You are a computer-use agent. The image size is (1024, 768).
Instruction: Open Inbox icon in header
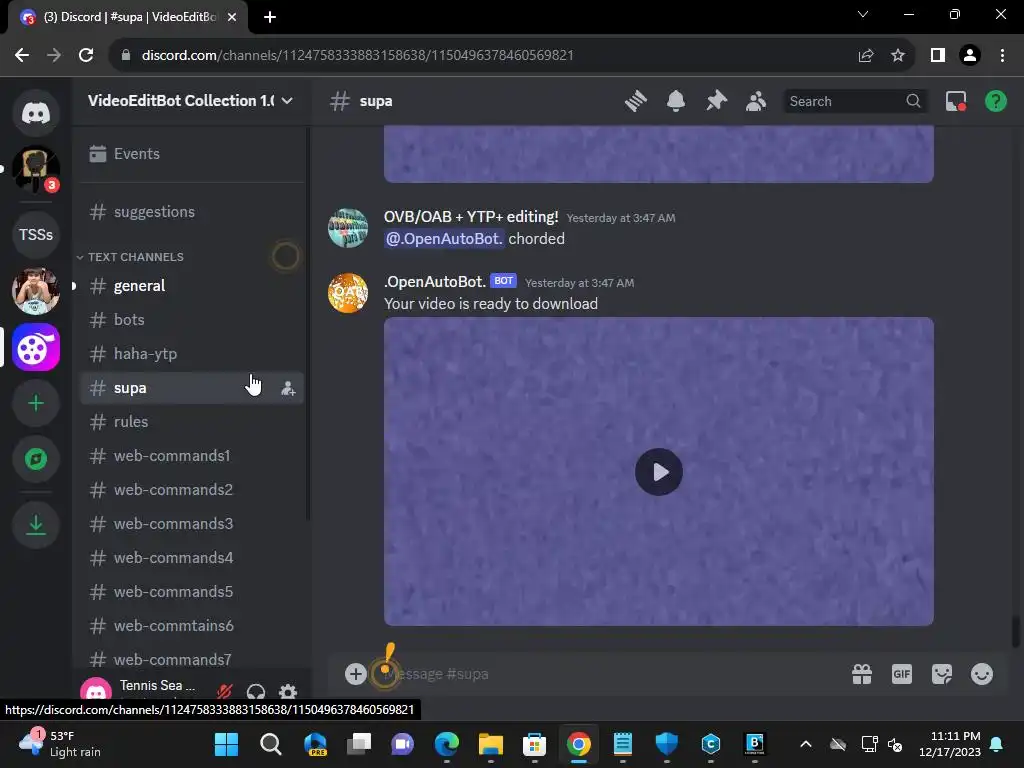point(955,101)
